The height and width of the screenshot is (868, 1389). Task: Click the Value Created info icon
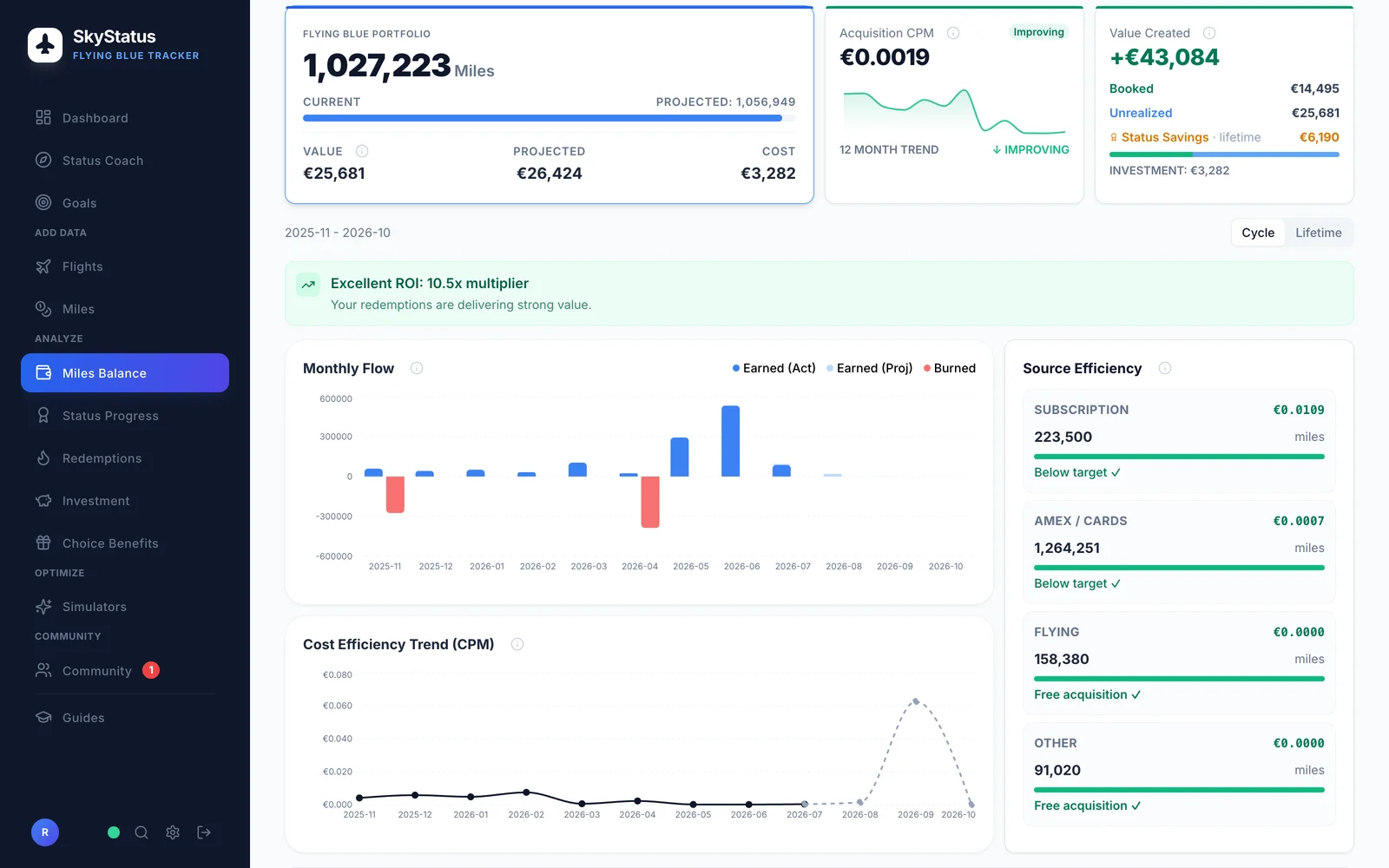coord(1209,33)
